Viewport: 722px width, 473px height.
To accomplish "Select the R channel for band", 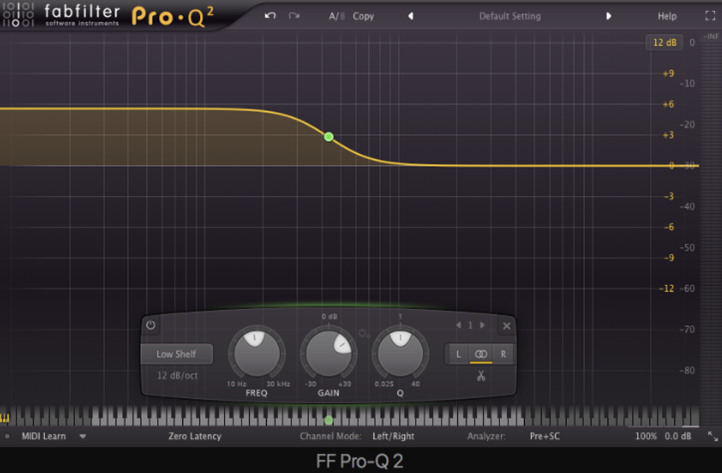I will pos(502,354).
